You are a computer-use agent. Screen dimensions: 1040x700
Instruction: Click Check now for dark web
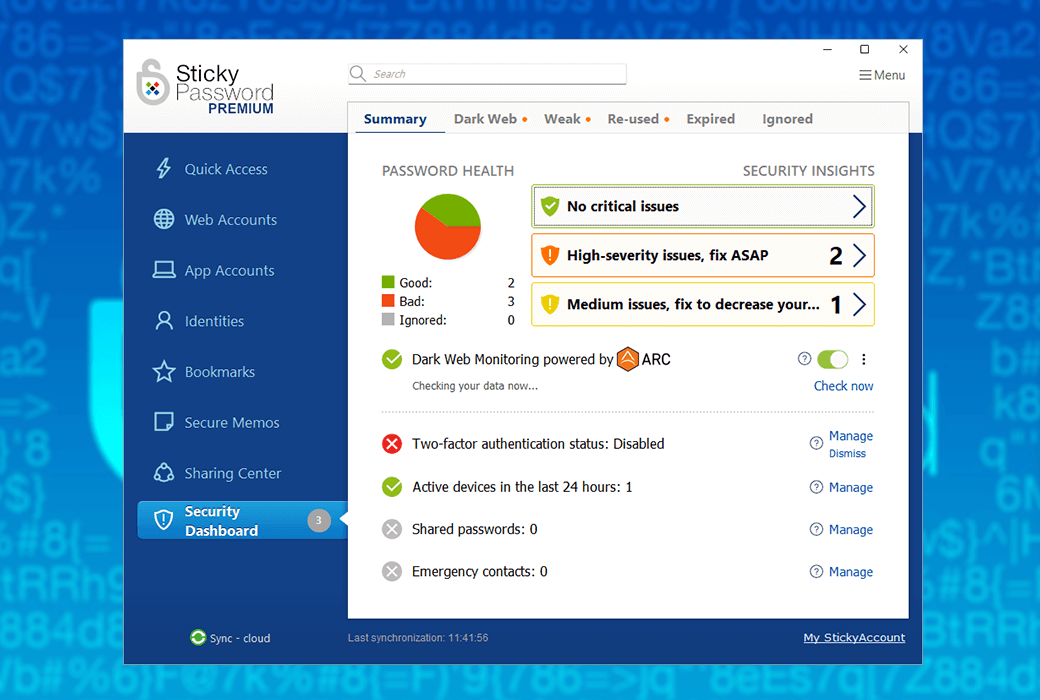click(x=844, y=385)
